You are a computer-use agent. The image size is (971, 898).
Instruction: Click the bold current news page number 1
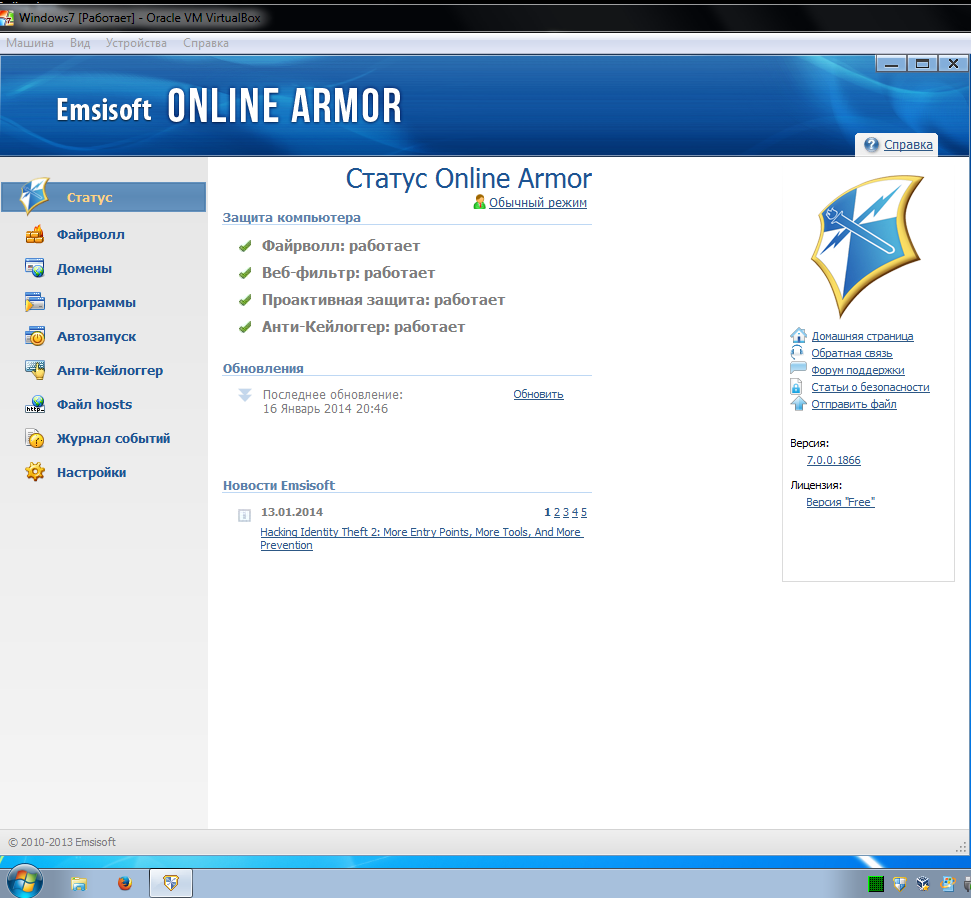[547, 513]
